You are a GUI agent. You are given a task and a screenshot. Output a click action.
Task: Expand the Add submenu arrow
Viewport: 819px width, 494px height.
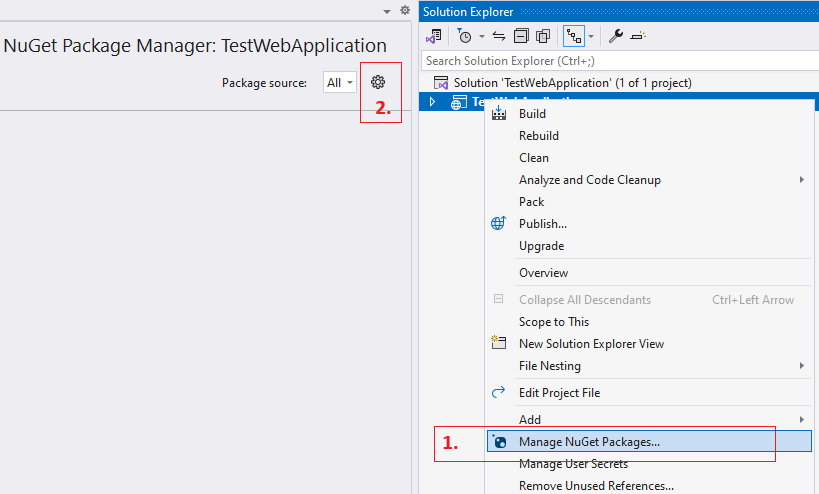tap(802, 419)
